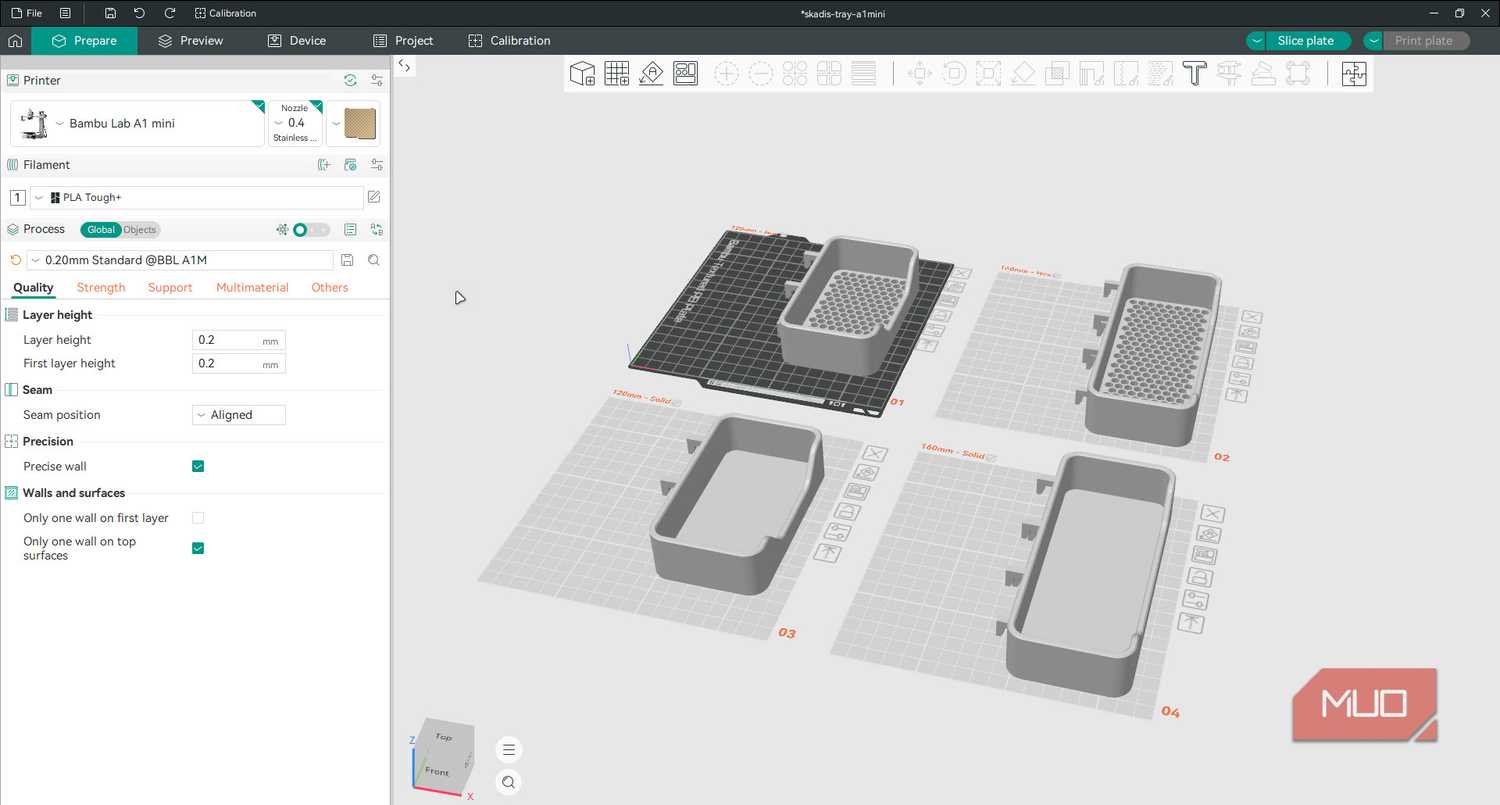Click the Rotate tool icon
This screenshot has width=1500, height=805.
[954, 73]
